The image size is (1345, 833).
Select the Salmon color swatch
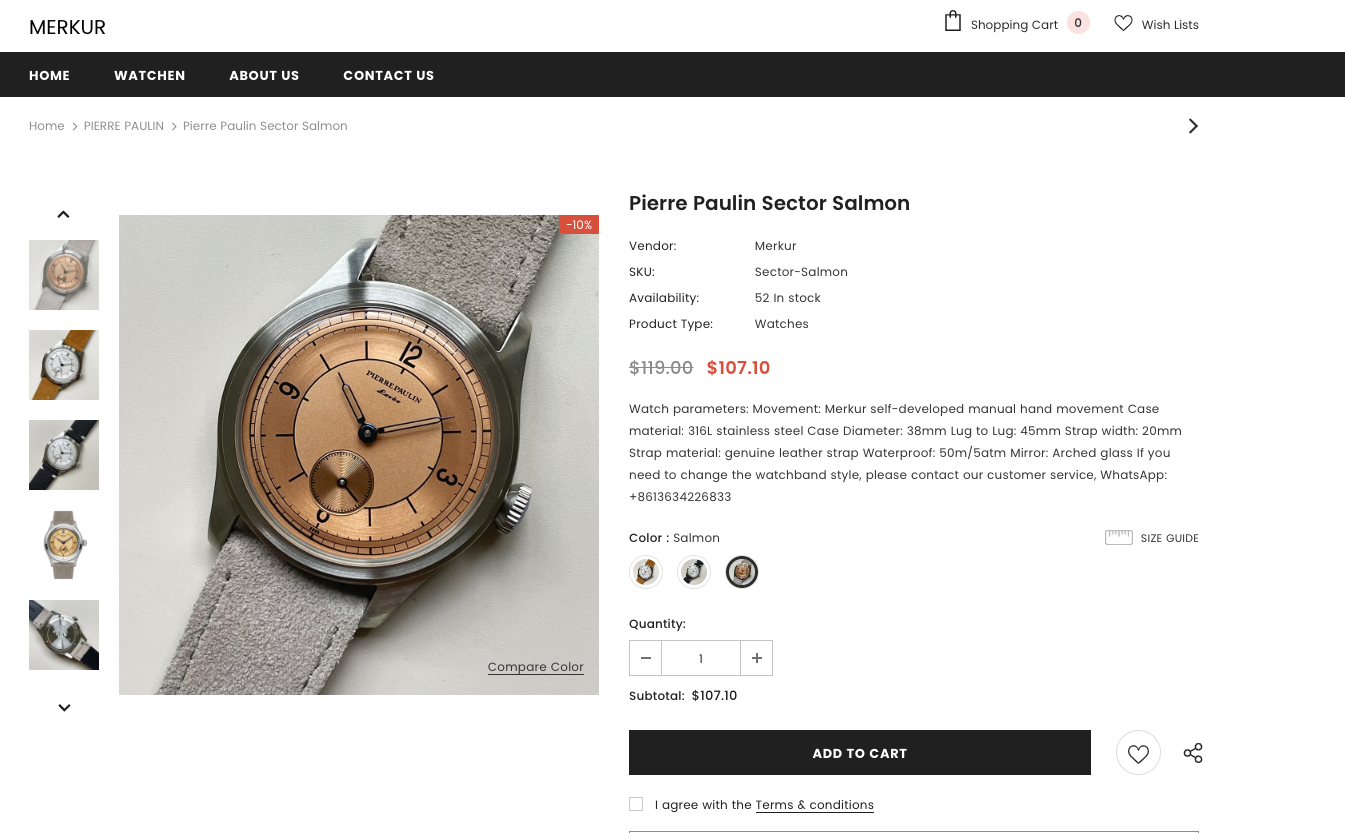pyautogui.click(x=742, y=572)
